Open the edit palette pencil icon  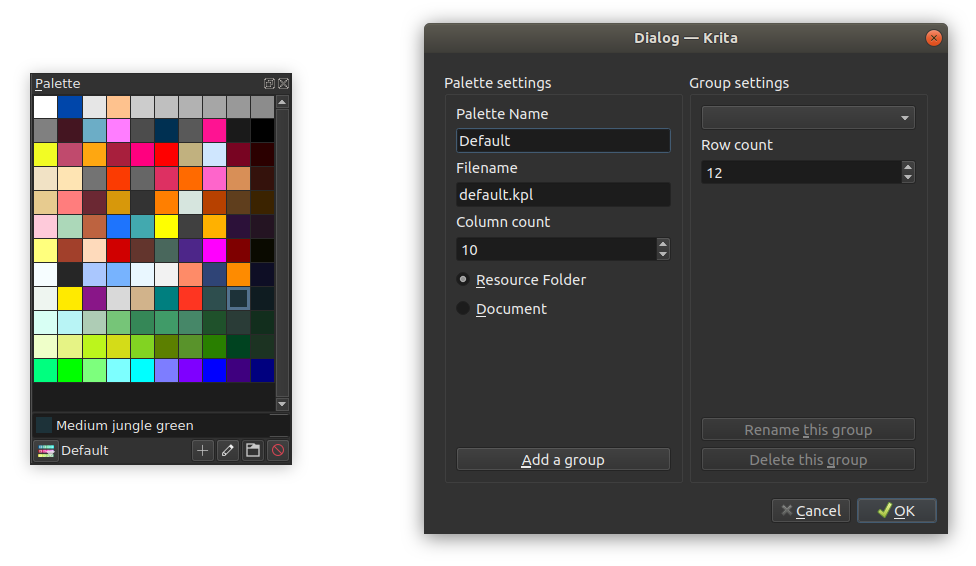point(228,450)
